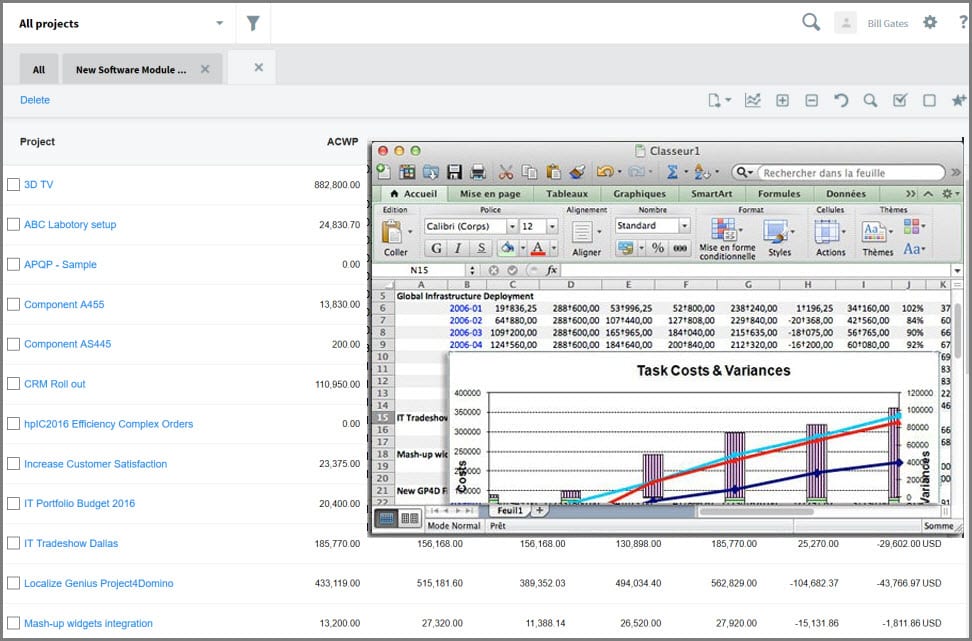Open the Standard number format dropdown

coord(684,226)
